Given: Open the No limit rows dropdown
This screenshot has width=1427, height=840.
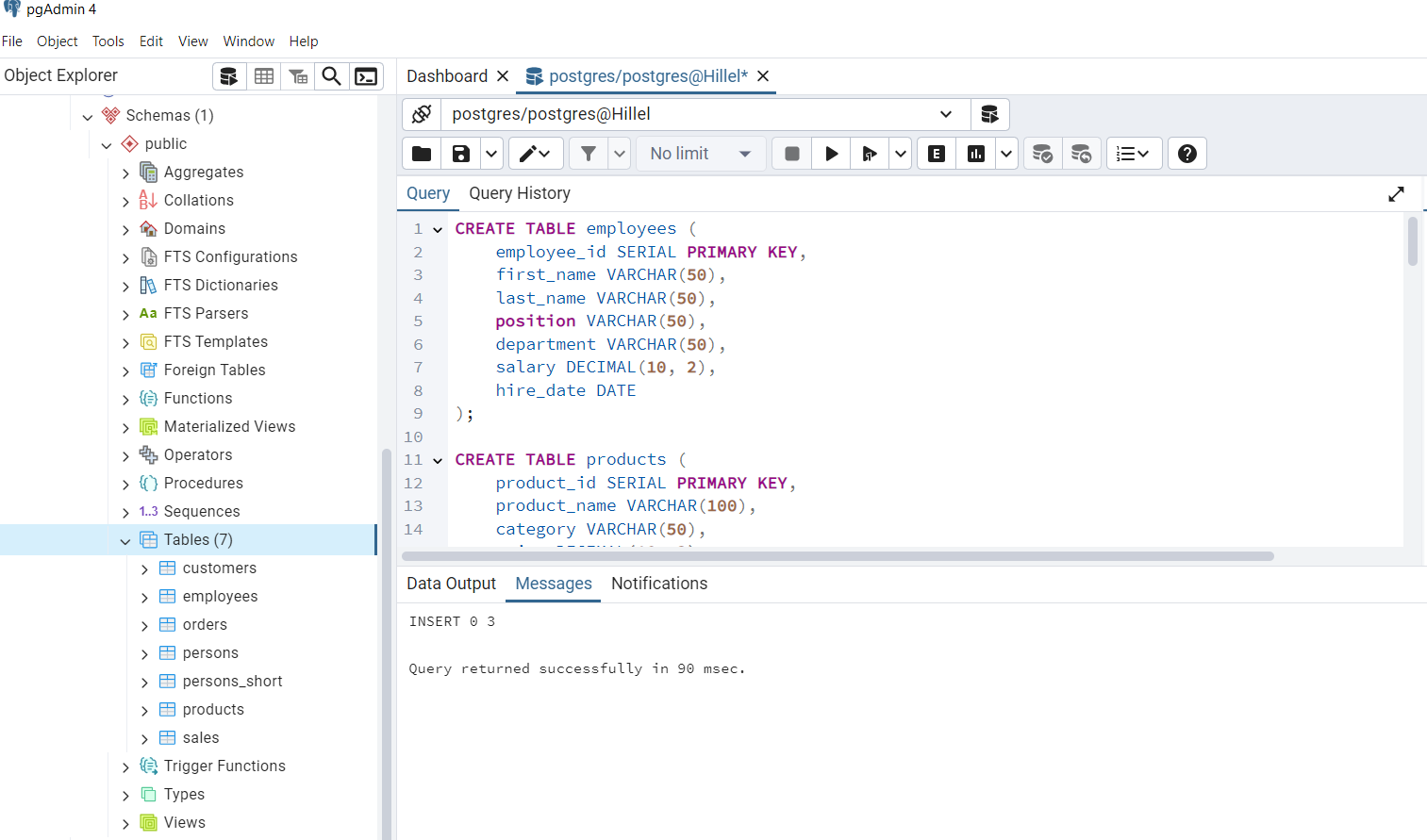Looking at the screenshot, I should coord(701,153).
